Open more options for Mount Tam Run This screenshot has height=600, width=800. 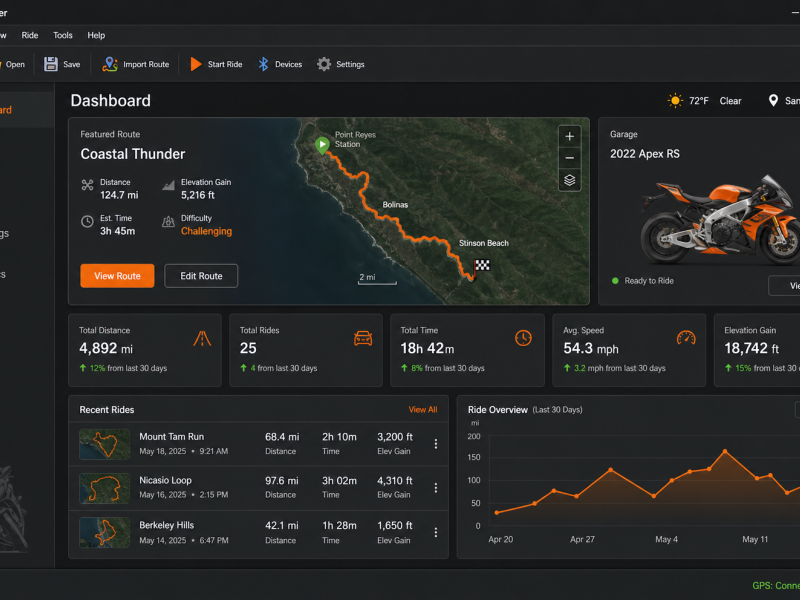(436, 444)
